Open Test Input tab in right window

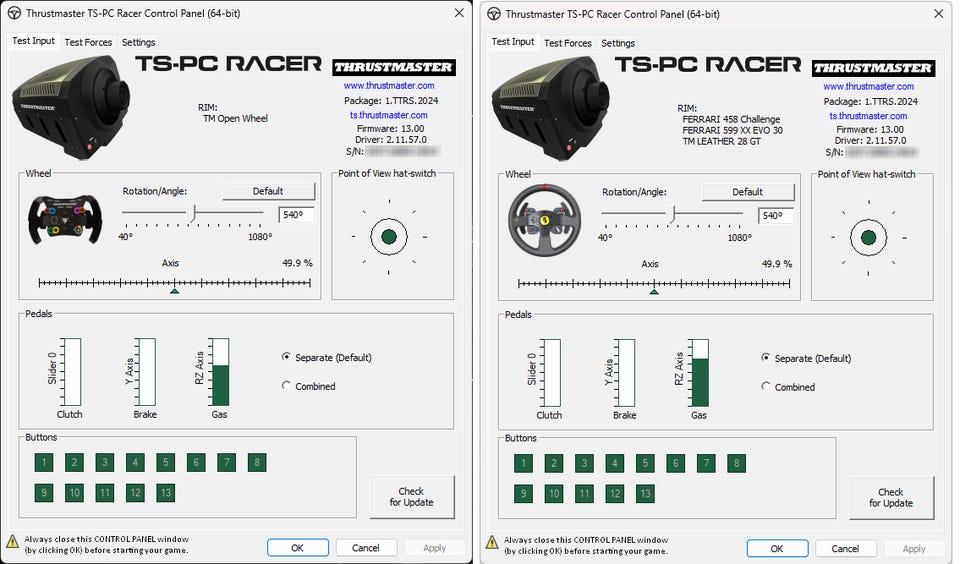pyautogui.click(x=513, y=41)
